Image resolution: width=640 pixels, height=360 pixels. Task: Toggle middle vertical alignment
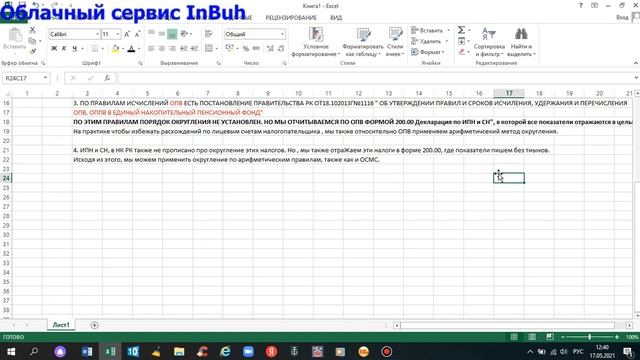coord(162,34)
